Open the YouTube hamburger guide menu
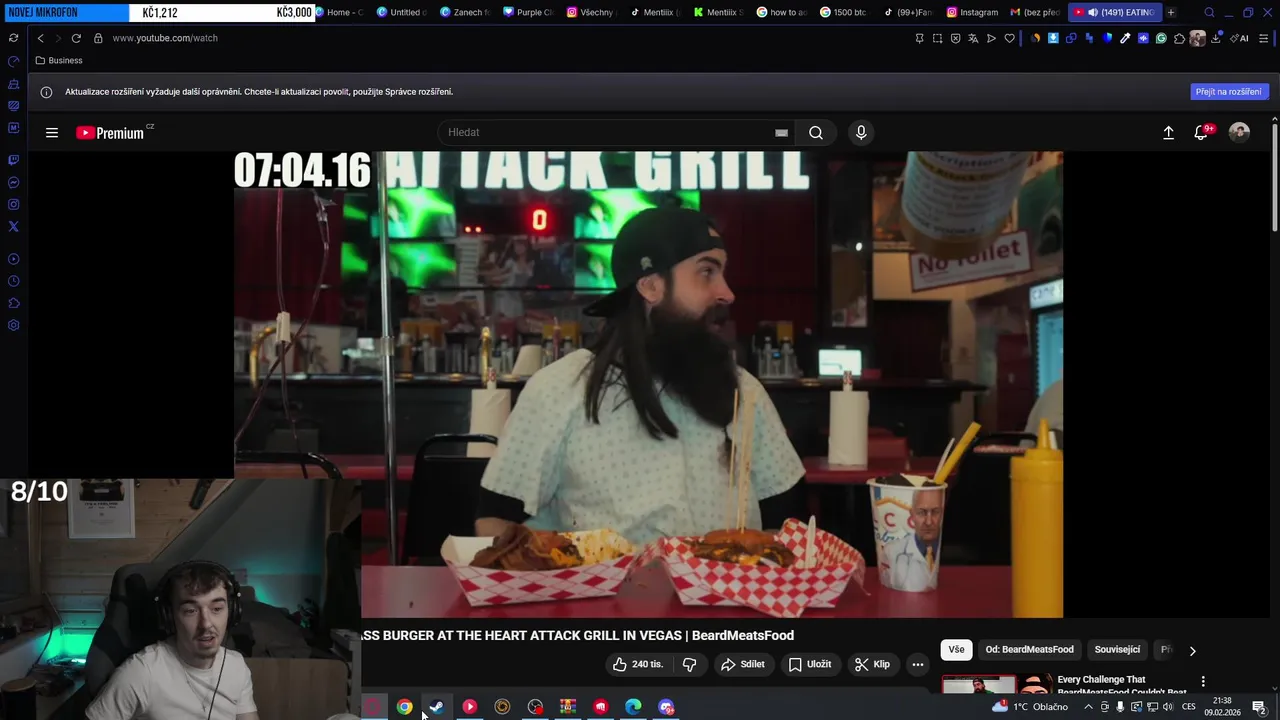Viewport: 1280px width, 720px height. 52,133
